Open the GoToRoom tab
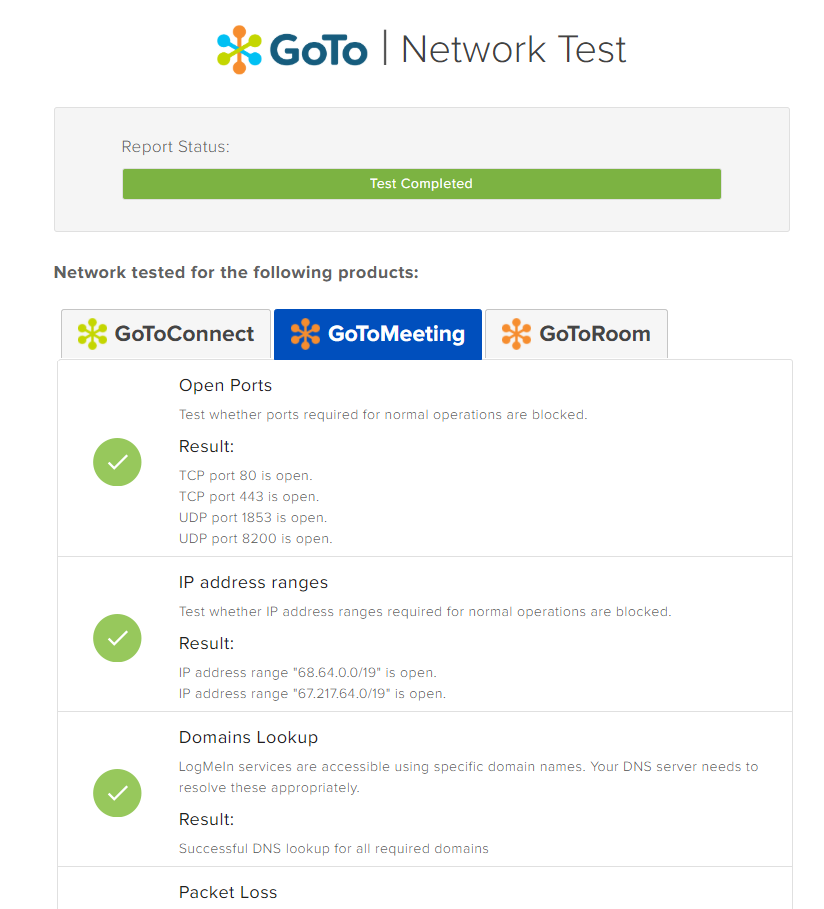The image size is (824, 909). 576,331
